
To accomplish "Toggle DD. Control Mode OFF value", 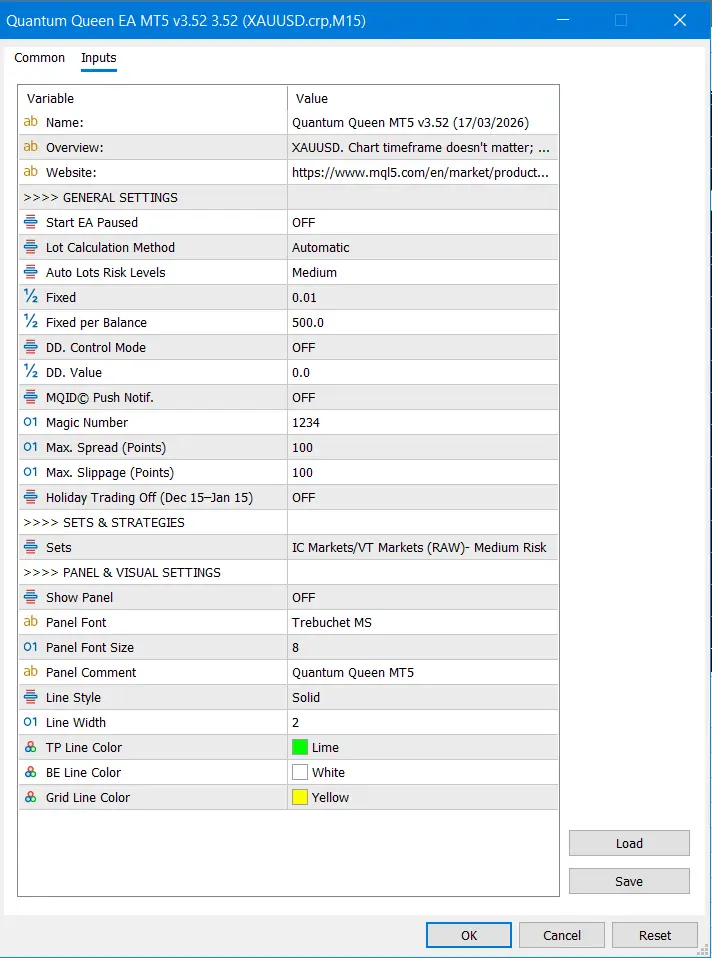I will [x=423, y=348].
